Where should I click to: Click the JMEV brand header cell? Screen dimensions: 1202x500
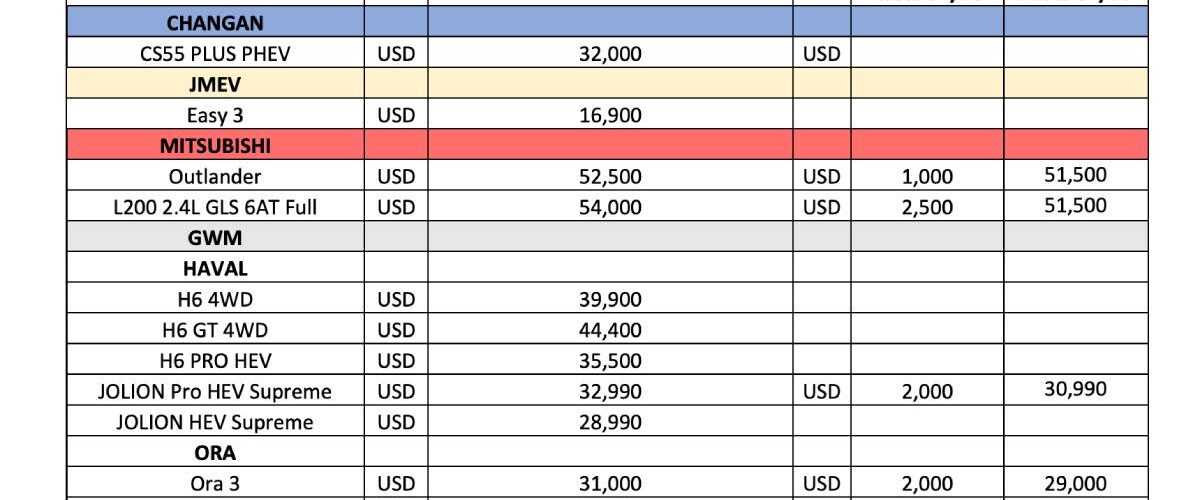click(215, 84)
